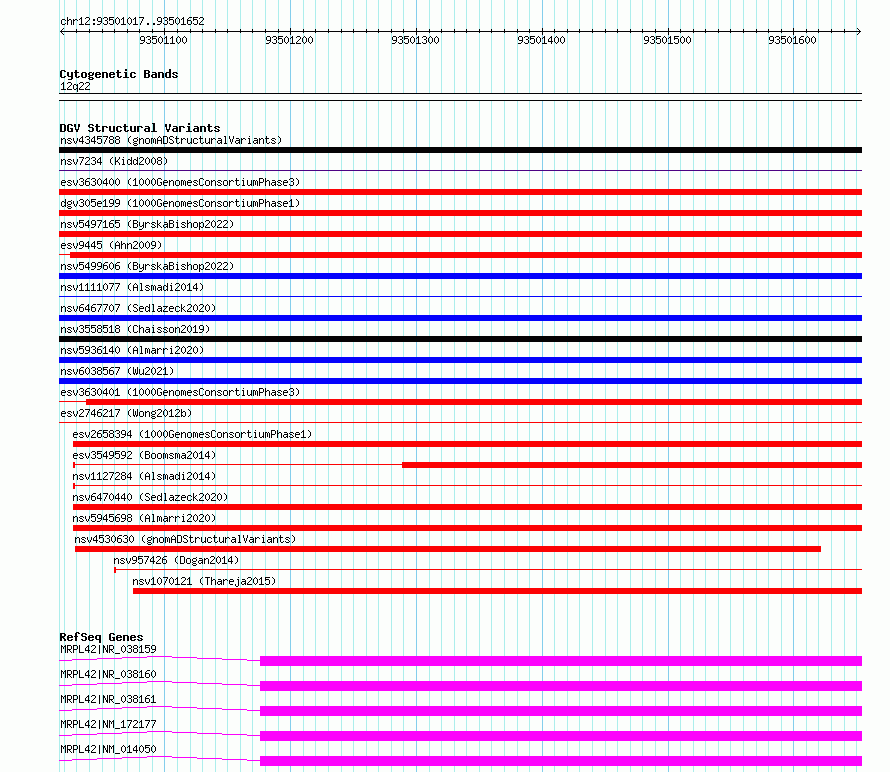Click the right arrow of the ruler
Image resolution: width=890 pixels, height=772 pixels.
(858, 32)
